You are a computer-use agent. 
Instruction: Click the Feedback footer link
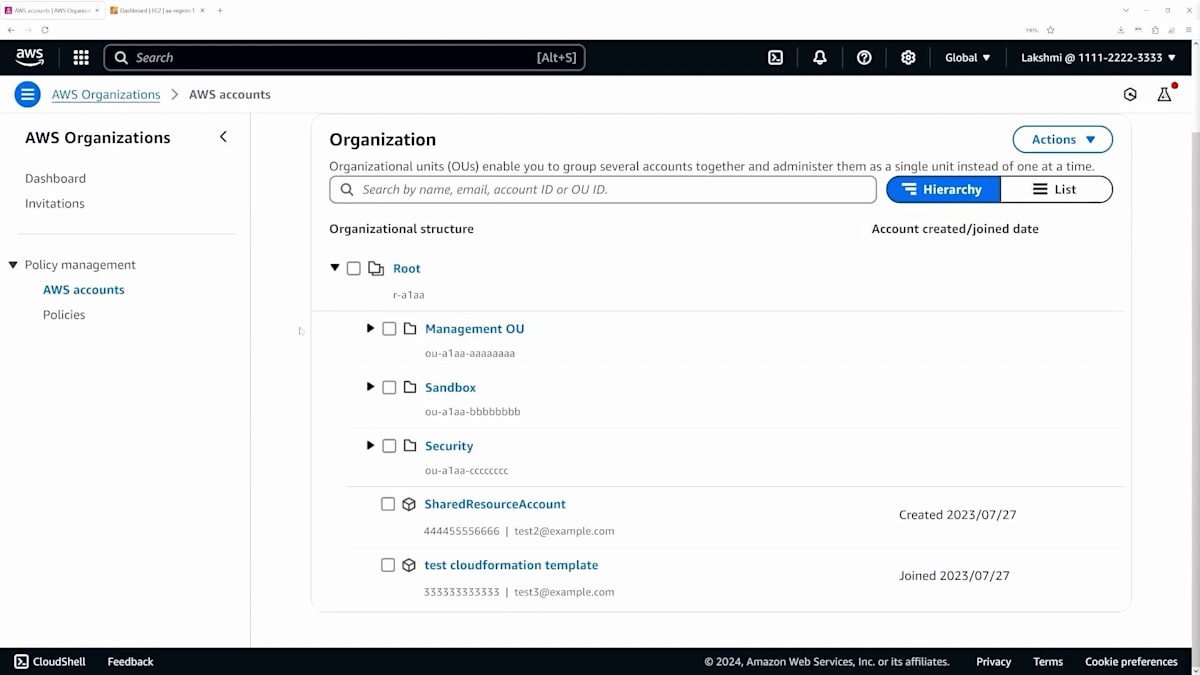pos(130,661)
